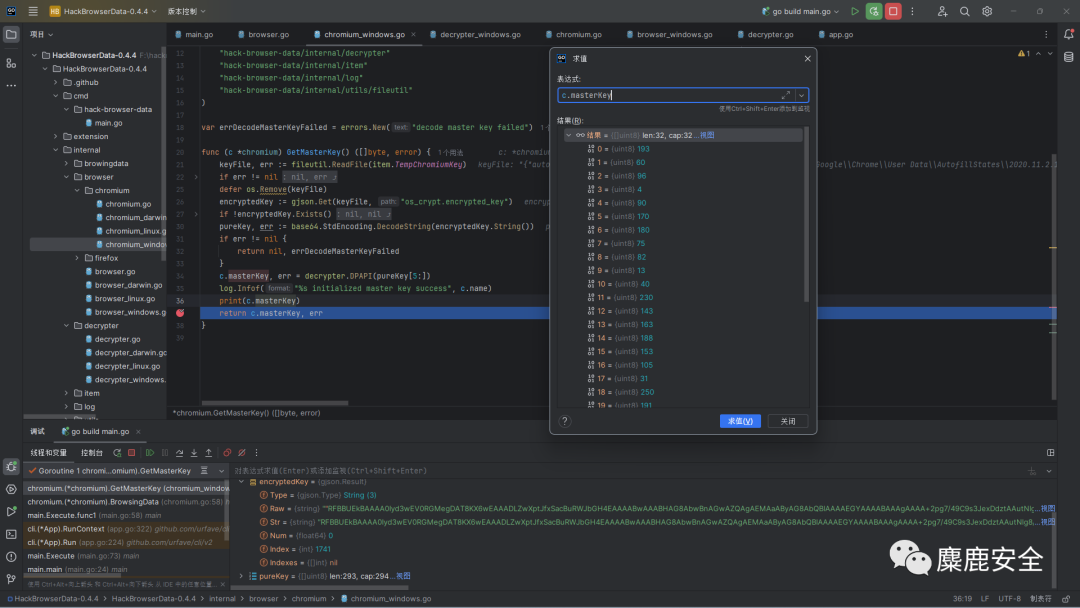Image resolution: width=1080 pixels, height=608 pixels.
Task: Open the main hamburger menu
Action: point(32,11)
